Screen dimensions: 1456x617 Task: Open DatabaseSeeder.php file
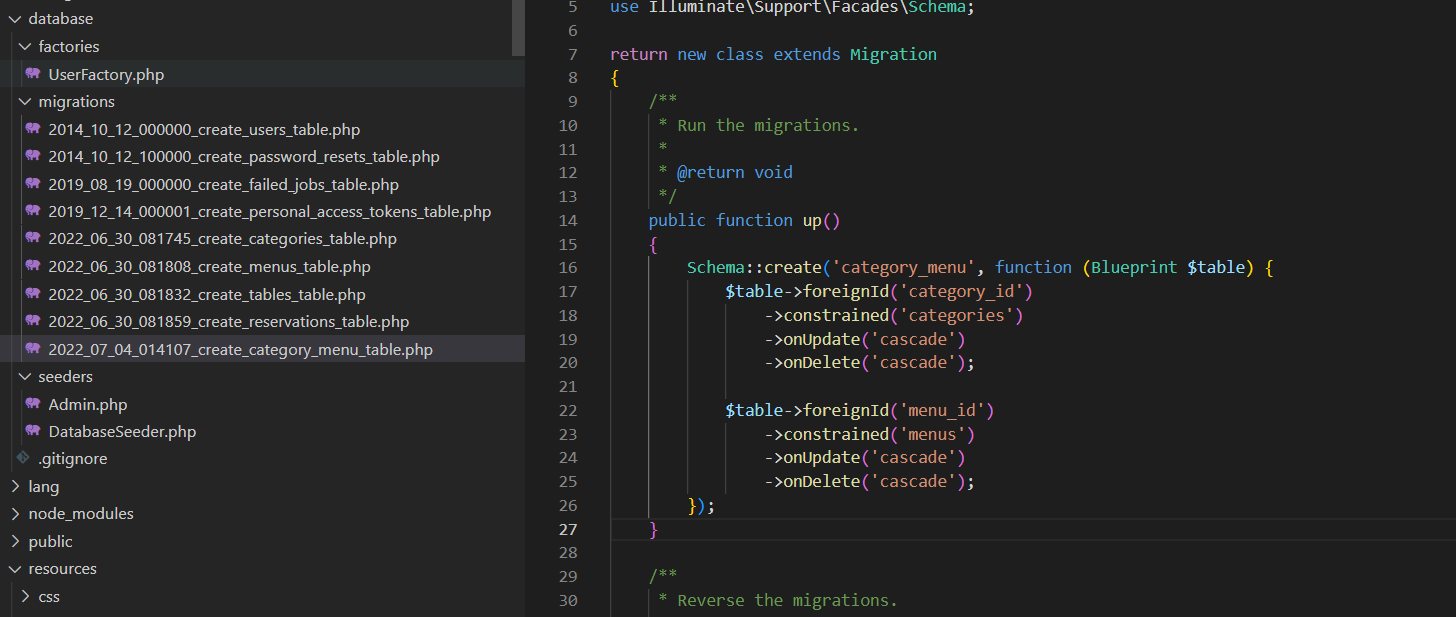[122, 432]
